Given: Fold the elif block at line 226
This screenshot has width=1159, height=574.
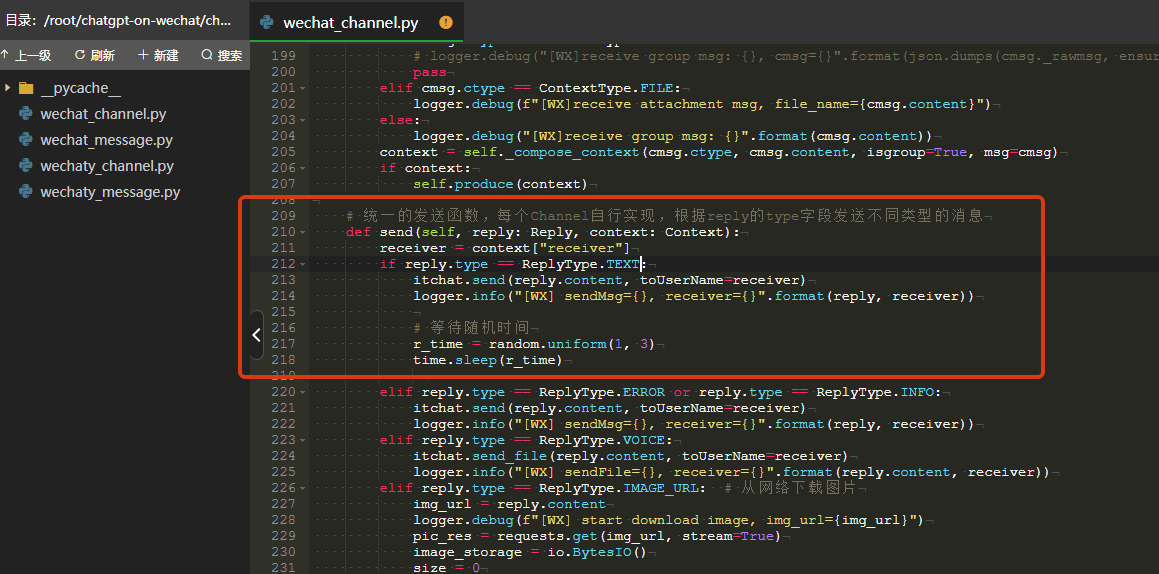Looking at the screenshot, I should pyautogui.click(x=303, y=488).
